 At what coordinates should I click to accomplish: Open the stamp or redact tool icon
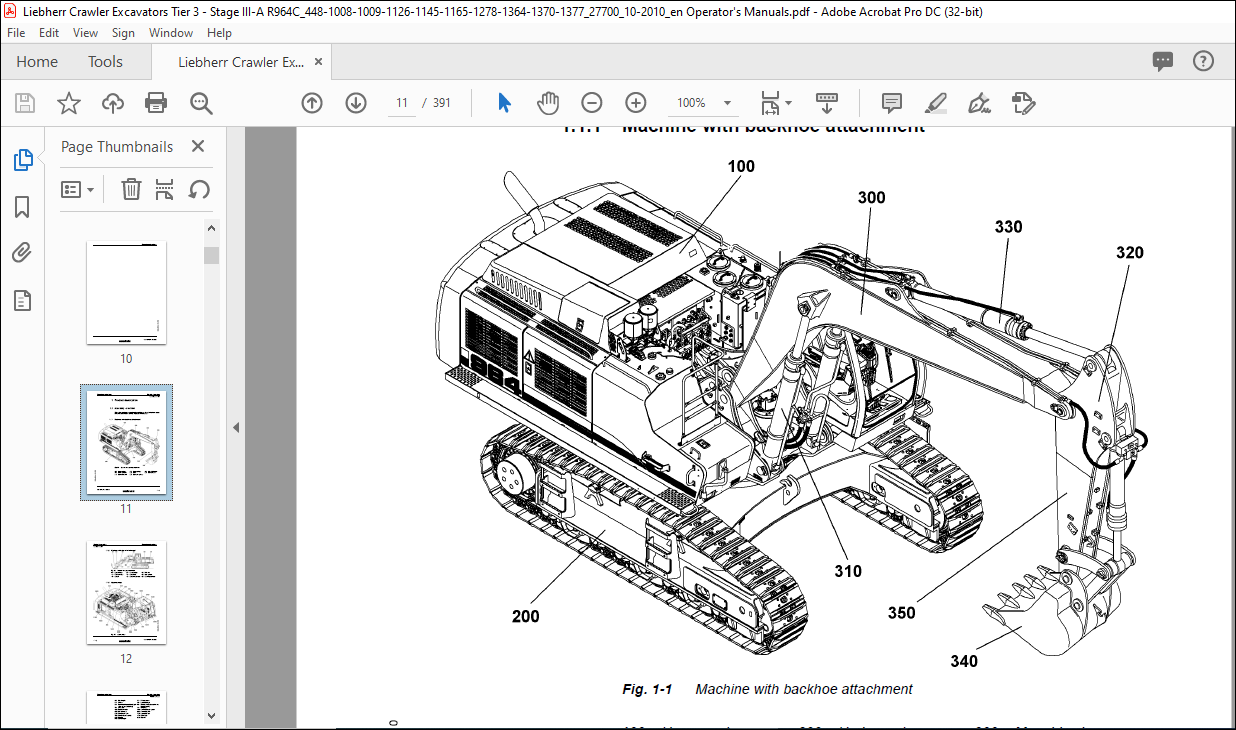coord(1023,103)
